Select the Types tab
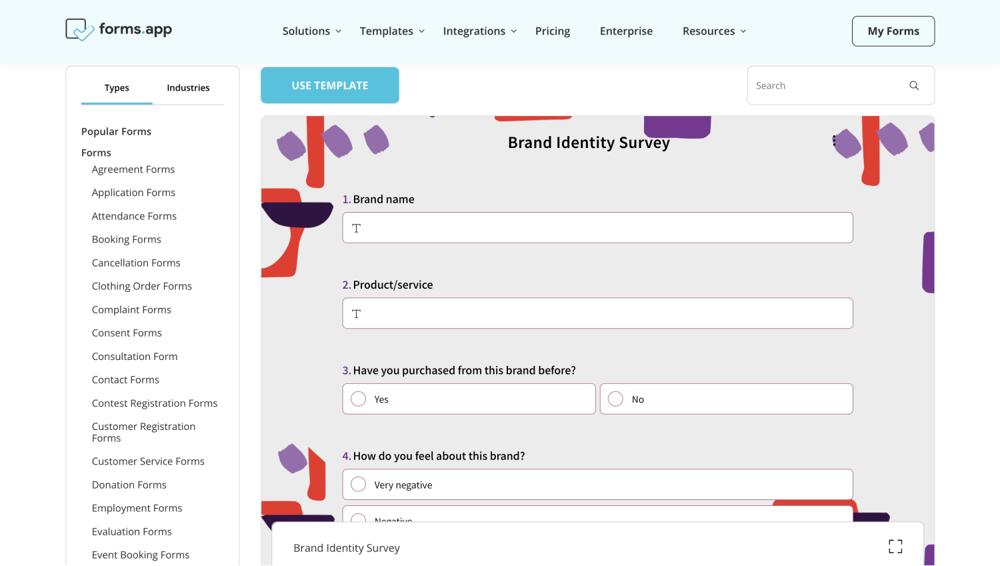The height and width of the screenshot is (566, 1000). coord(117,88)
